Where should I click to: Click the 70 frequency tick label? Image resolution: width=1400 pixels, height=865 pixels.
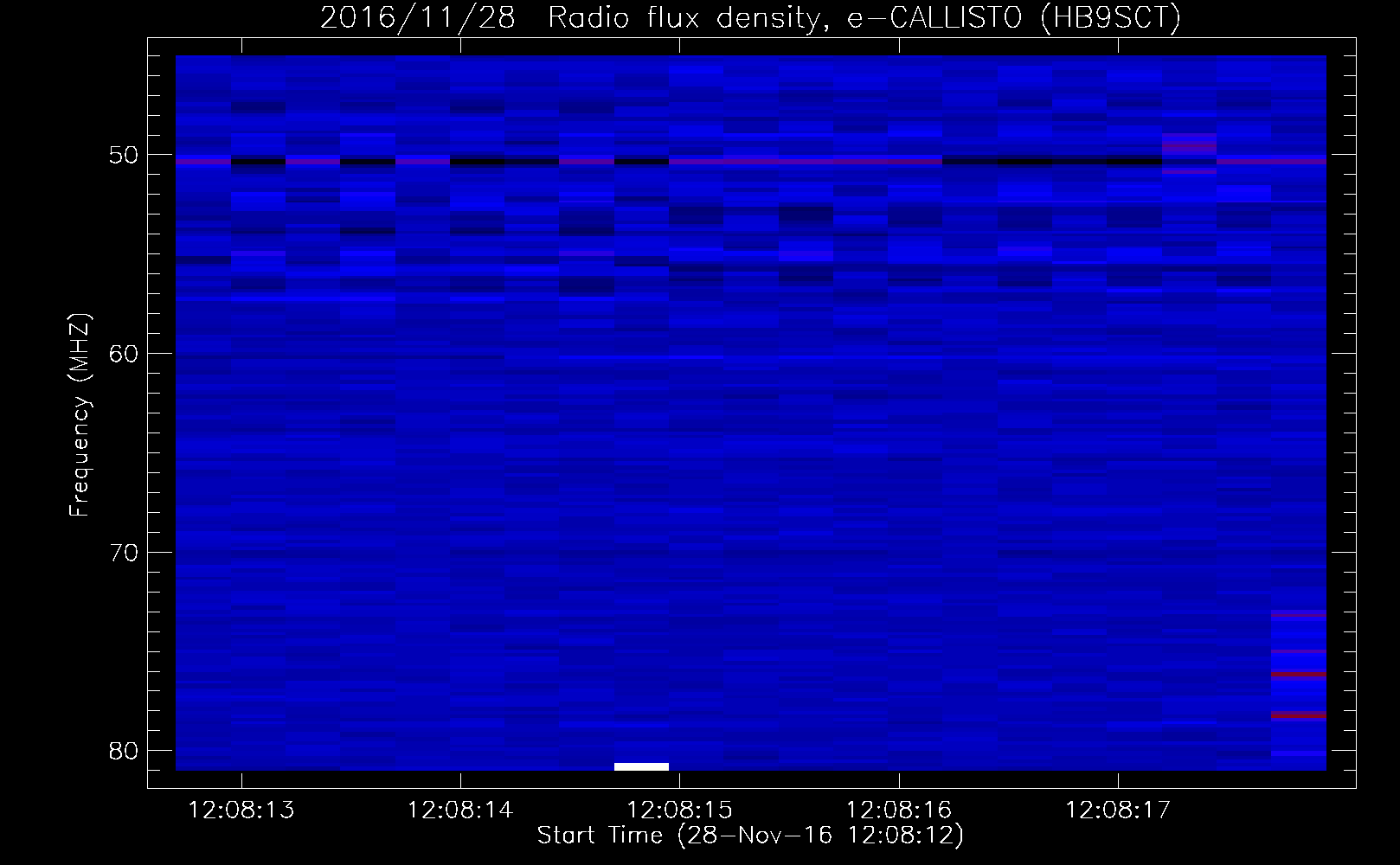click(124, 553)
